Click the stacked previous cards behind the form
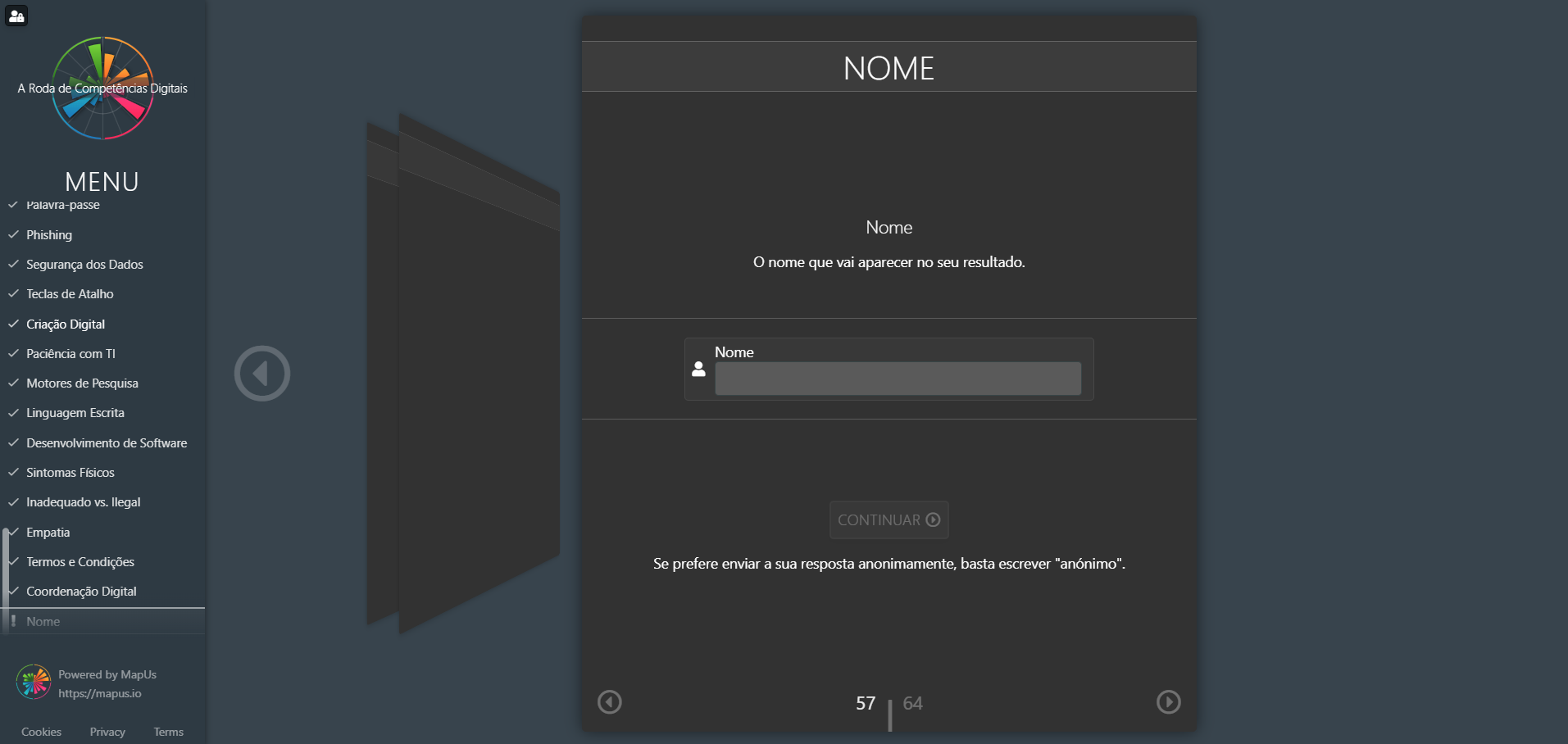The height and width of the screenshot is (744, 1568). (463, 373)
